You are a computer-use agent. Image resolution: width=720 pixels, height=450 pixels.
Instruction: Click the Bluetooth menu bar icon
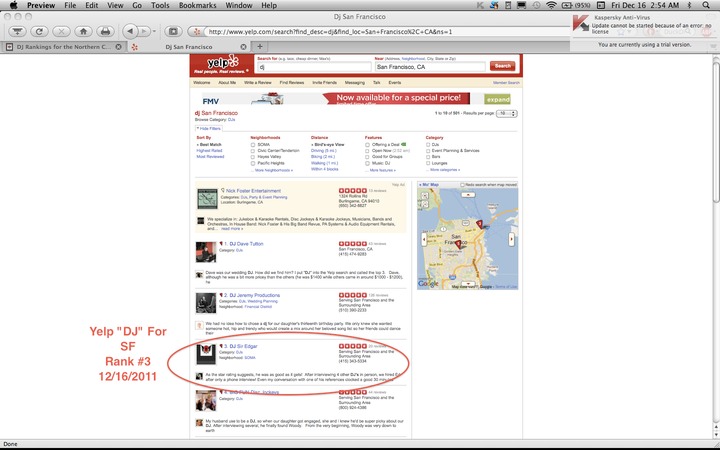pos(689,6)
